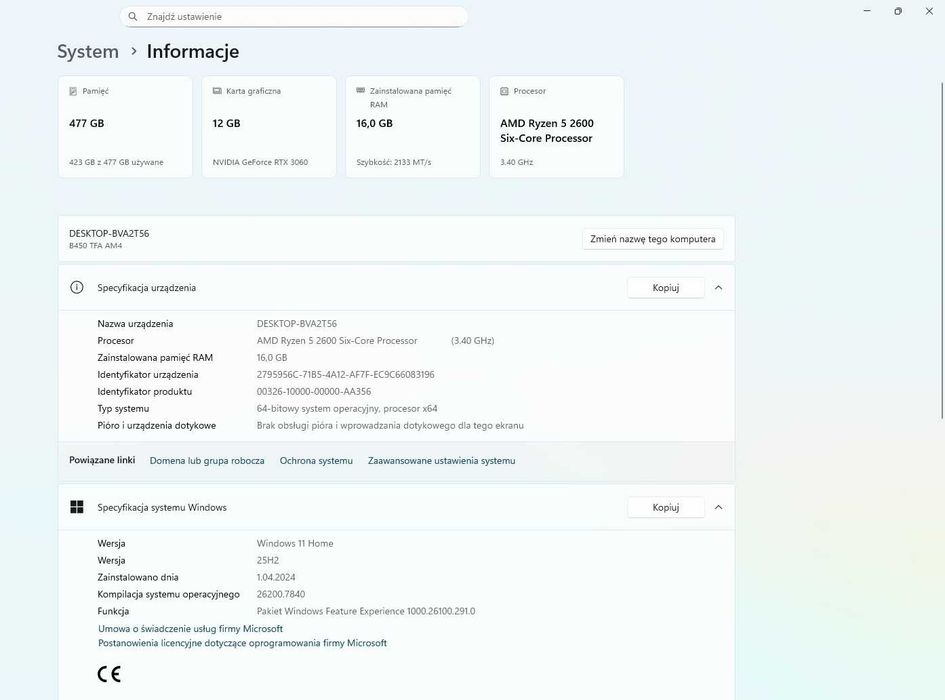Click product ID 00326-10000-00000-AA356
Viewport: 945px width, 700px height.
314,391
